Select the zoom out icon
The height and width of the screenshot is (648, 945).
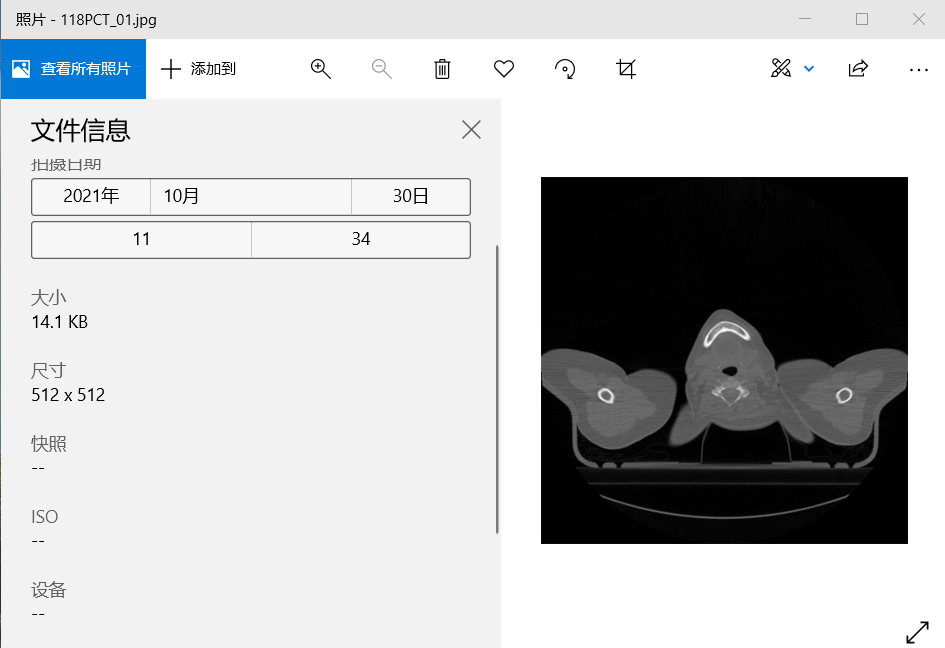pos(381,68)
